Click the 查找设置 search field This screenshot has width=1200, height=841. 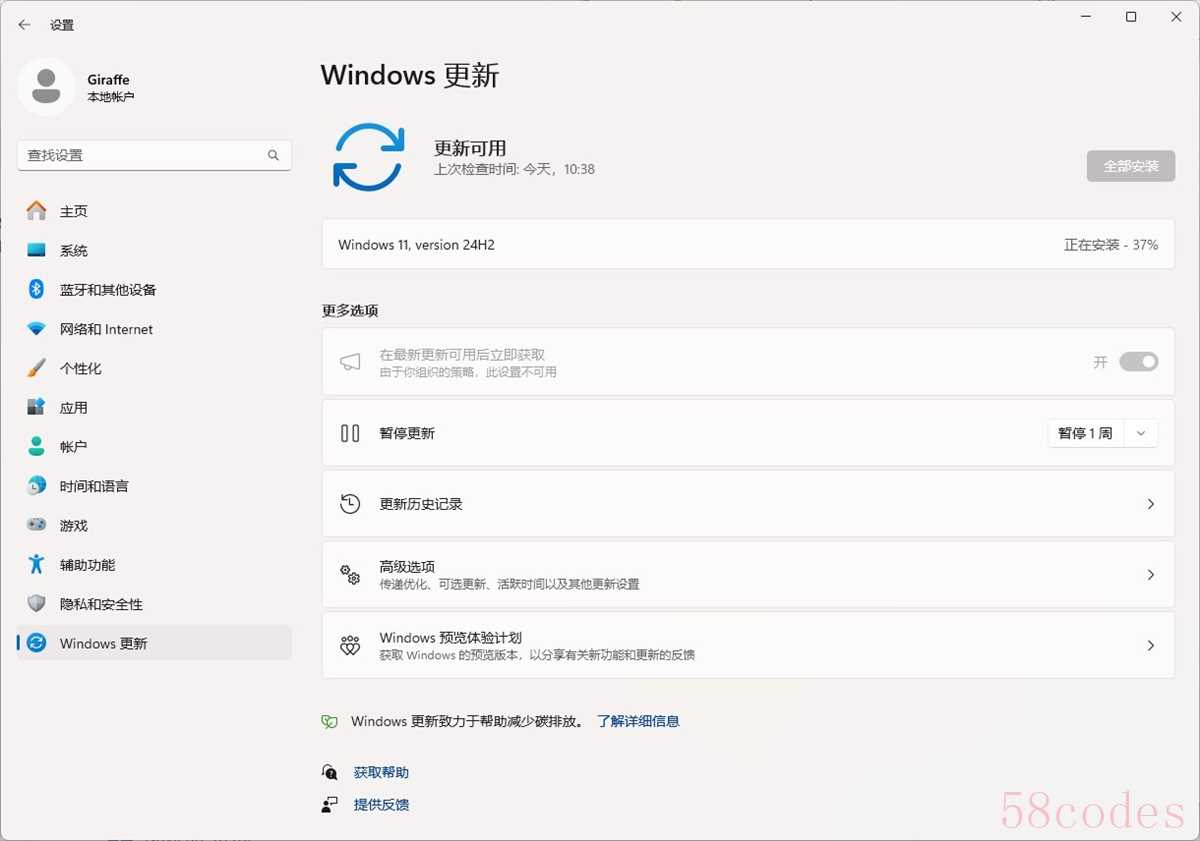click(x=154, y=155)
